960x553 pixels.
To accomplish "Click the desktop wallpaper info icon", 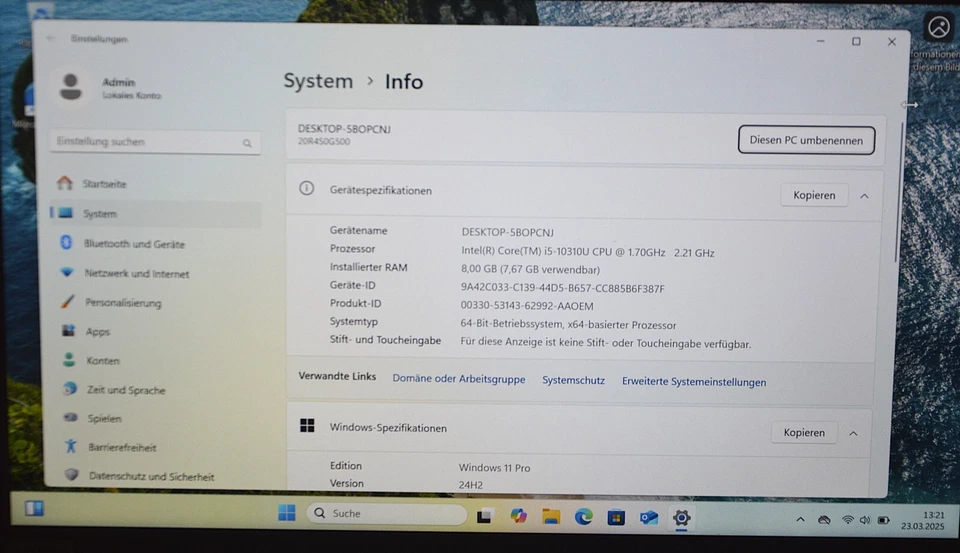I will click(938, 28).
